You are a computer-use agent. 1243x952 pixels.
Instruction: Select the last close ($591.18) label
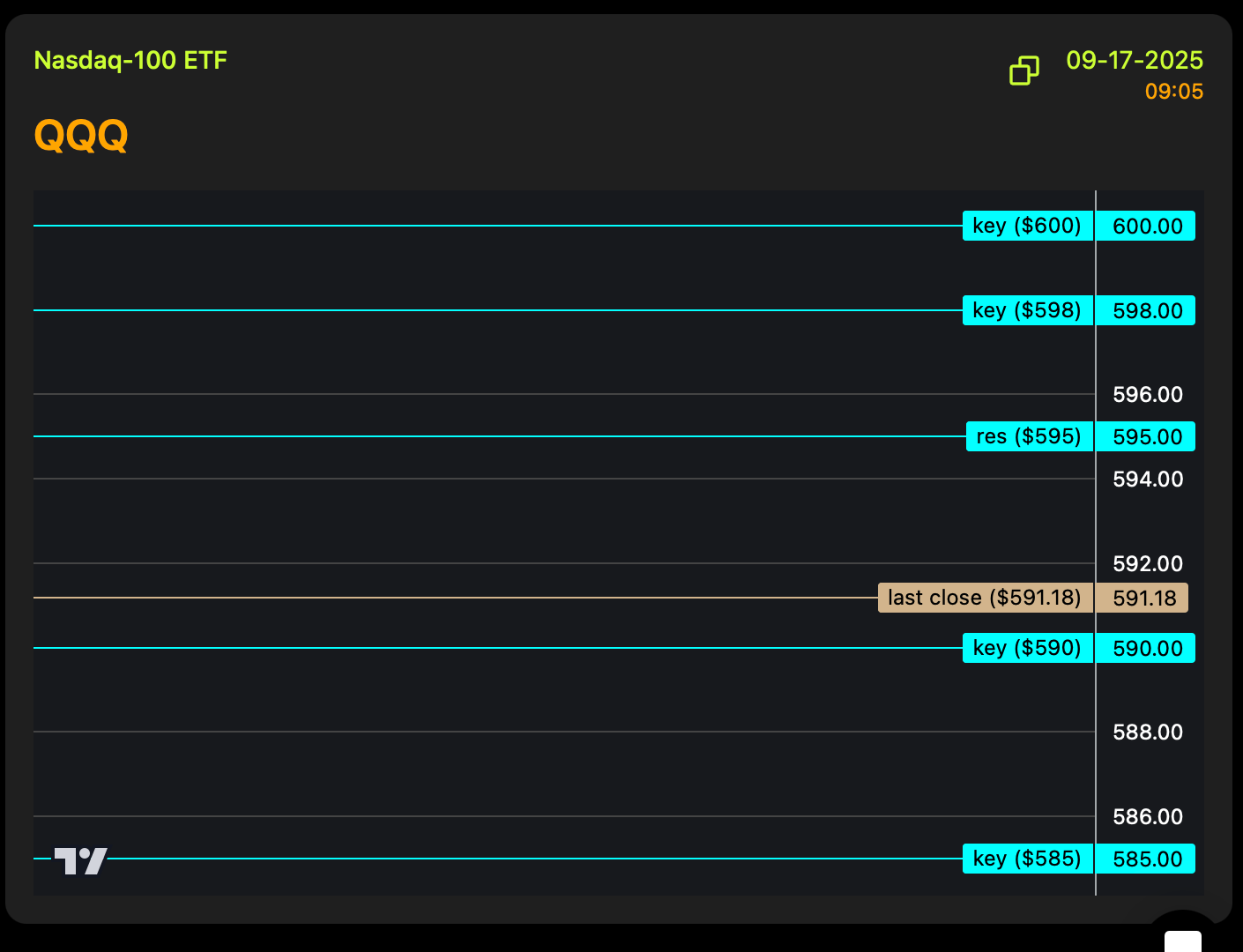985,598
